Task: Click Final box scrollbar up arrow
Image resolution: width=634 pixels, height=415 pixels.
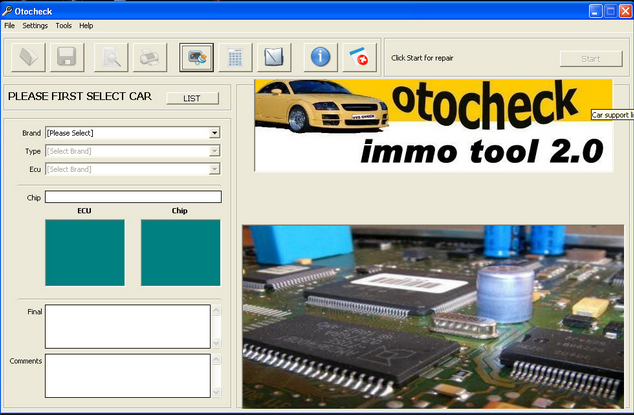Action: [216, 311]
